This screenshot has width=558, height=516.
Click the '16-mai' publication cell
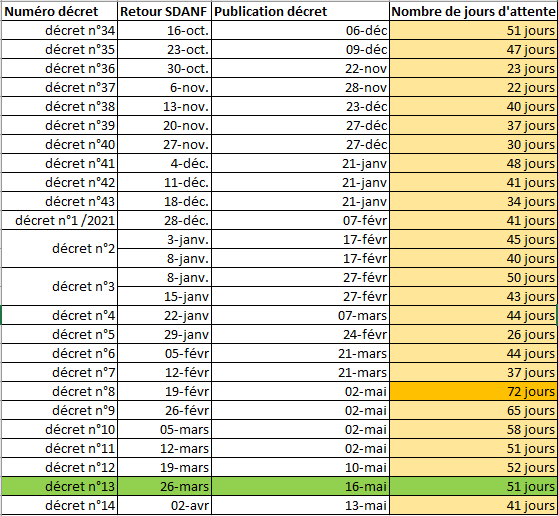[x=300, y=486]
